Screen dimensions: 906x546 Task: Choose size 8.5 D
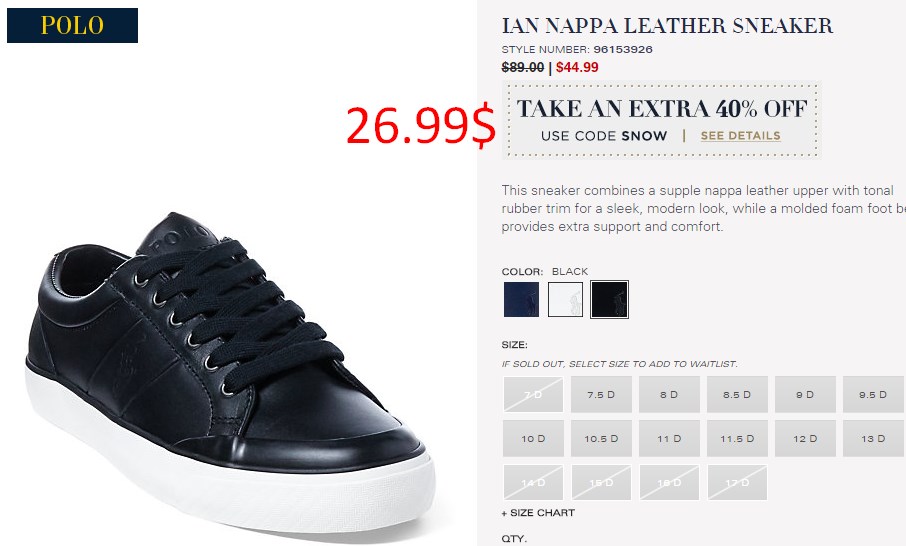(737, 395)
